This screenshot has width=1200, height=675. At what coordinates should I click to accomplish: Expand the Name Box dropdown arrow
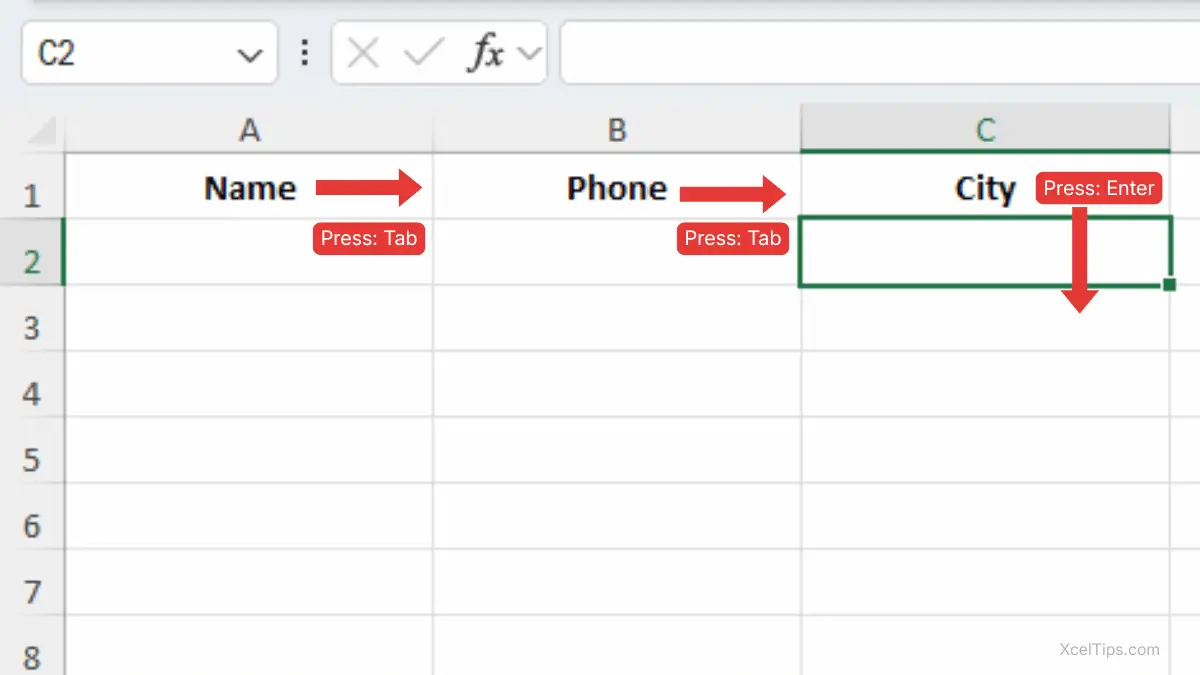point(249,55)
